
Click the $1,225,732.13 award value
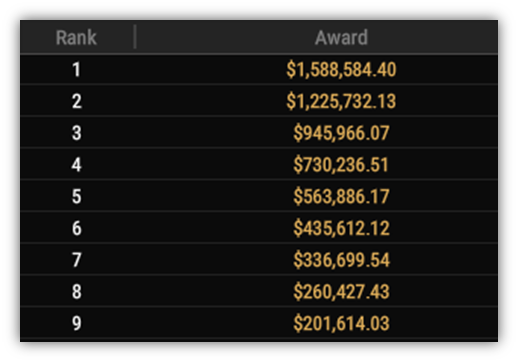coord(341,101)
